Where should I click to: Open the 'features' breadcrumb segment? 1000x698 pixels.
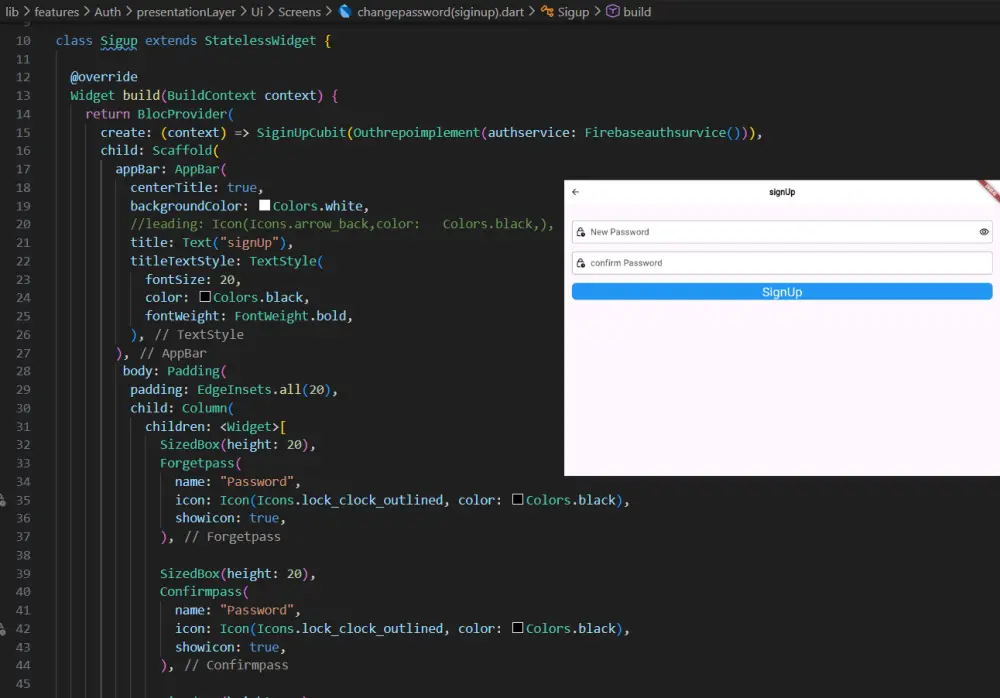pos(56,11)
